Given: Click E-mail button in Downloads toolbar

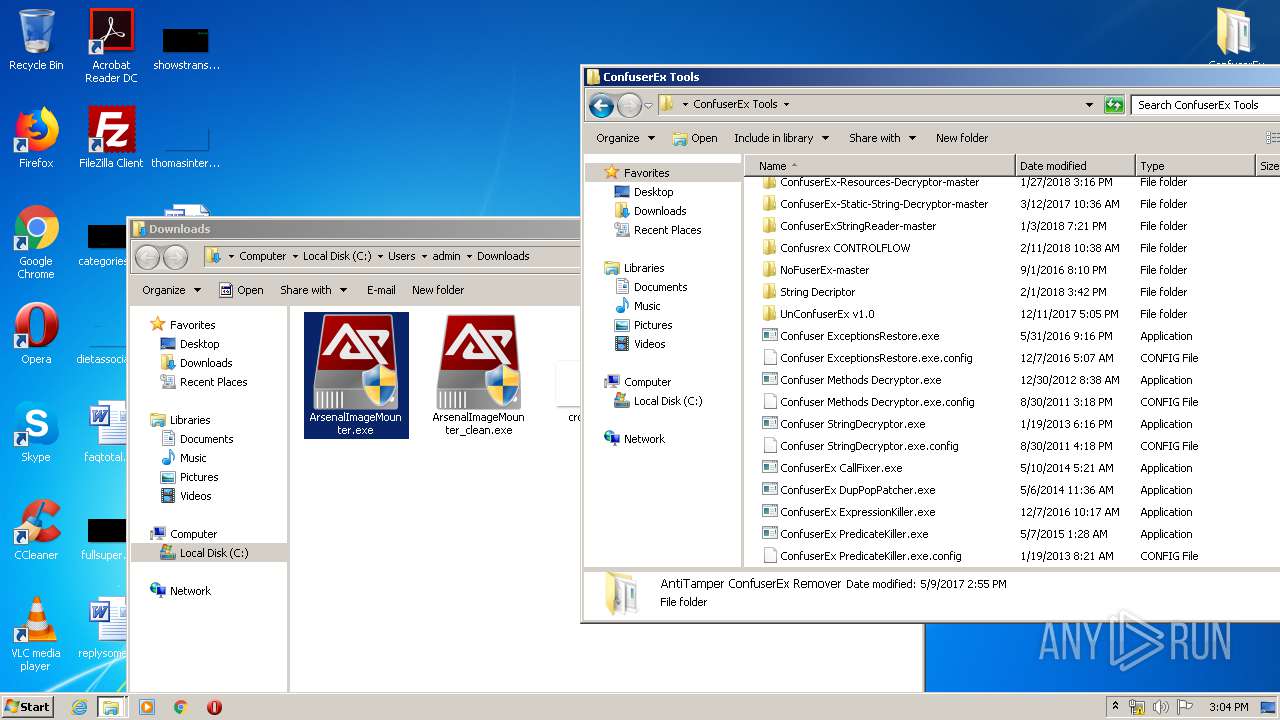Looking at the screenshot, I should [381, 290].
